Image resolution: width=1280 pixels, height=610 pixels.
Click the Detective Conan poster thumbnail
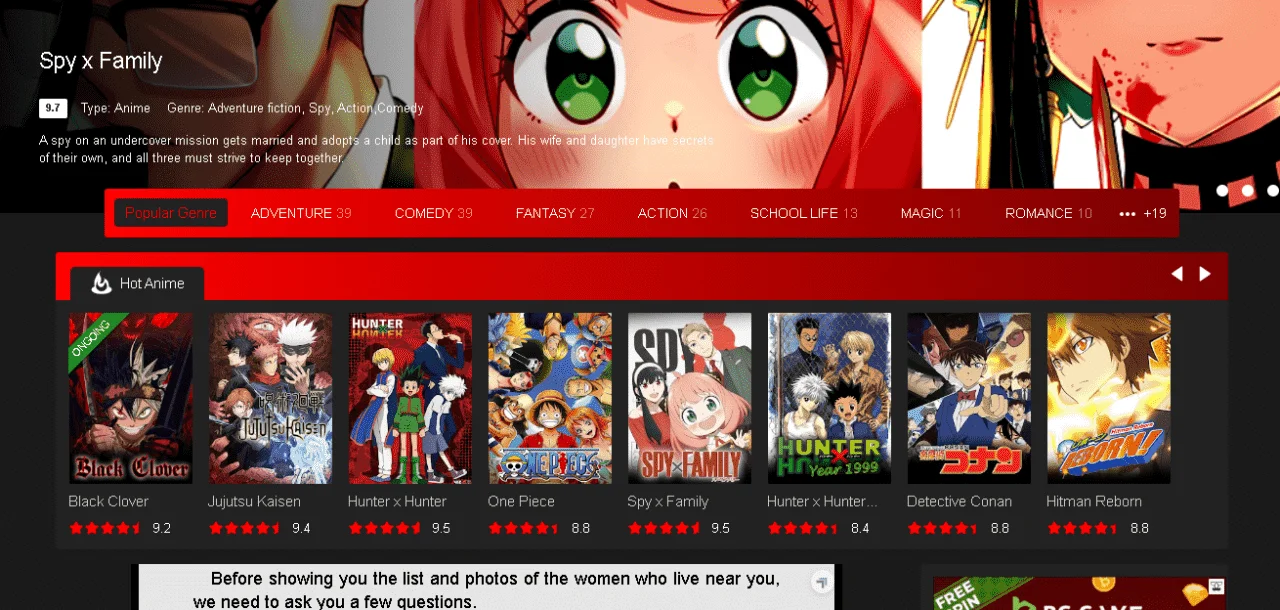(969, 398)
